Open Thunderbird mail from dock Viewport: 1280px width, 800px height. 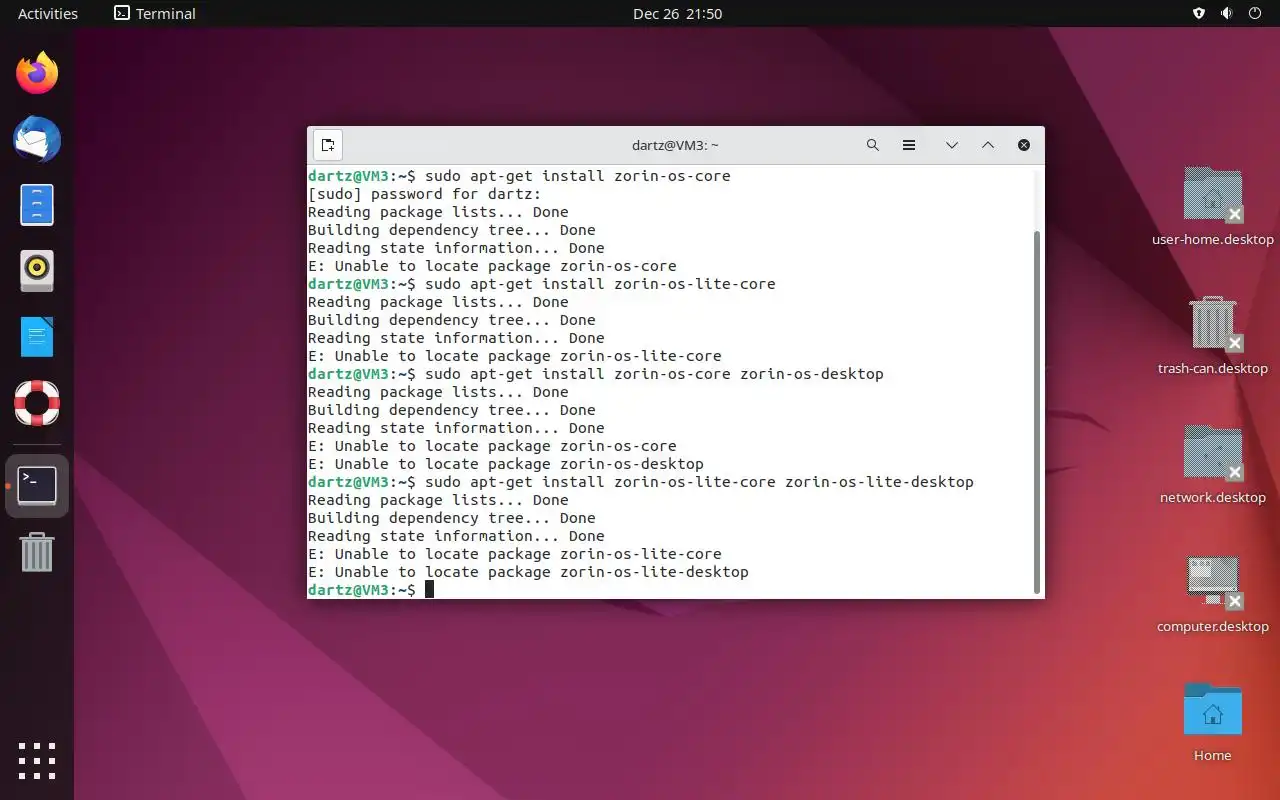pyautogui.click(x=37, y=139)
